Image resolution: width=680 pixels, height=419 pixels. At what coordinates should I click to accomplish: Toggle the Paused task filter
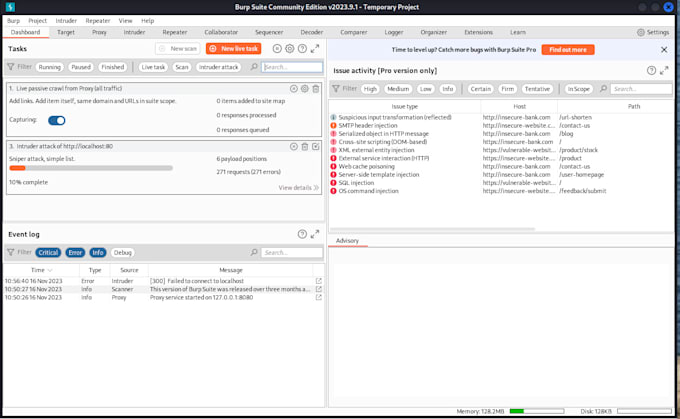pos(81,67)
